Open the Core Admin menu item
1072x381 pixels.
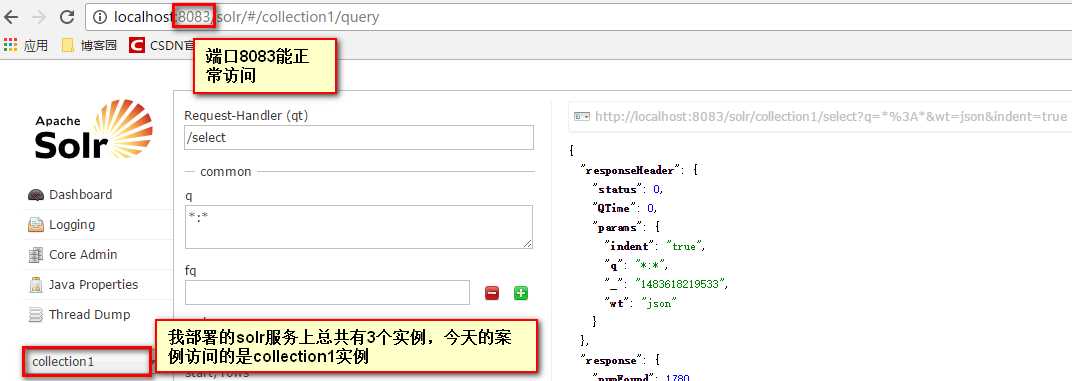(83, 254)
